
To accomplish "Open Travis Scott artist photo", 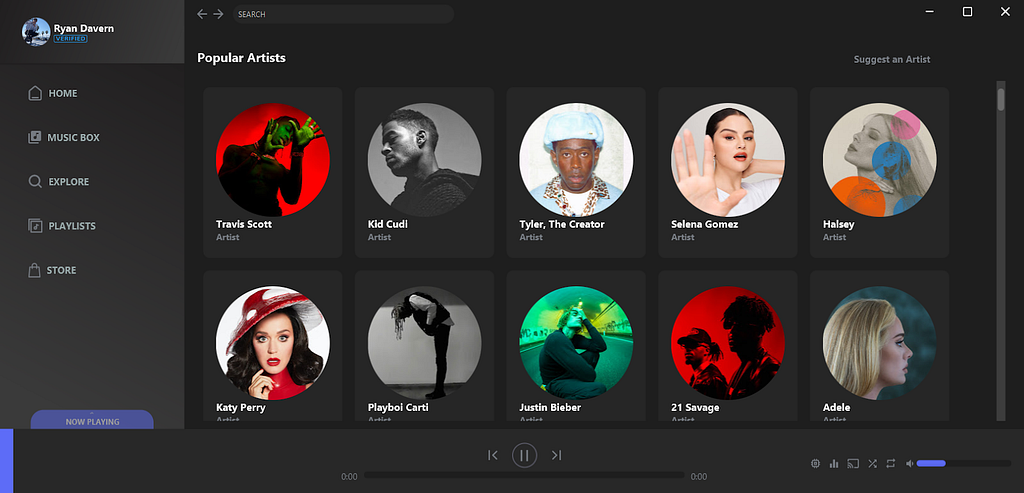I will [273, 159].
